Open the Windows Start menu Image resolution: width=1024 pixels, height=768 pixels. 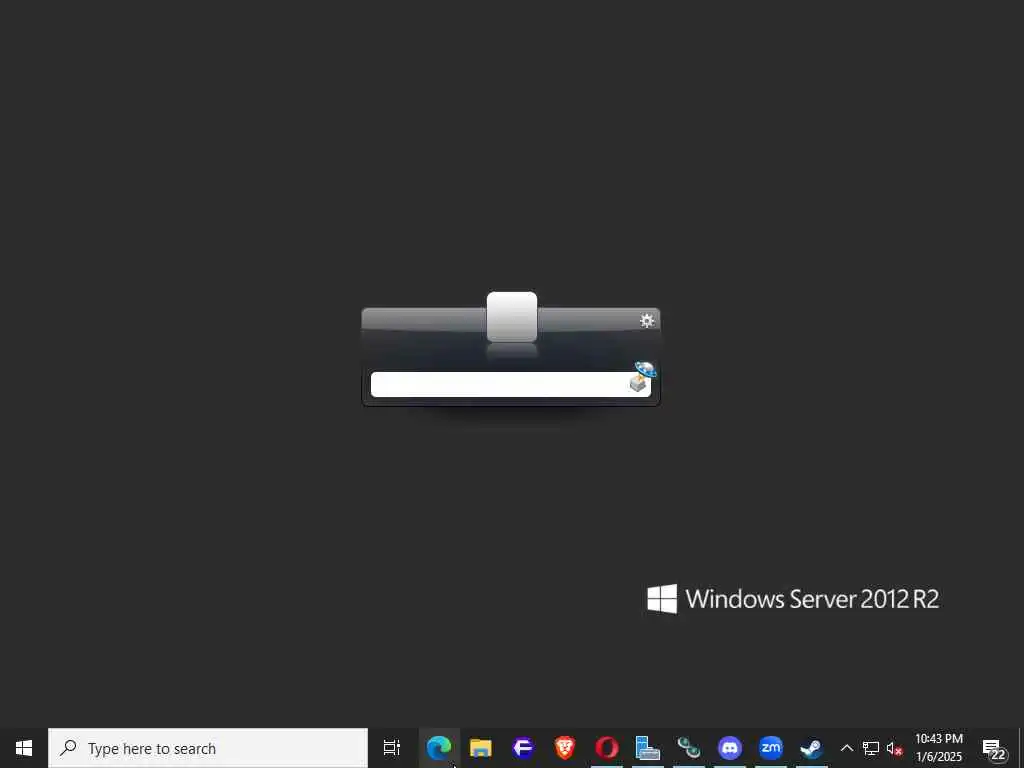pyautogui.click(x=24, y=748)
